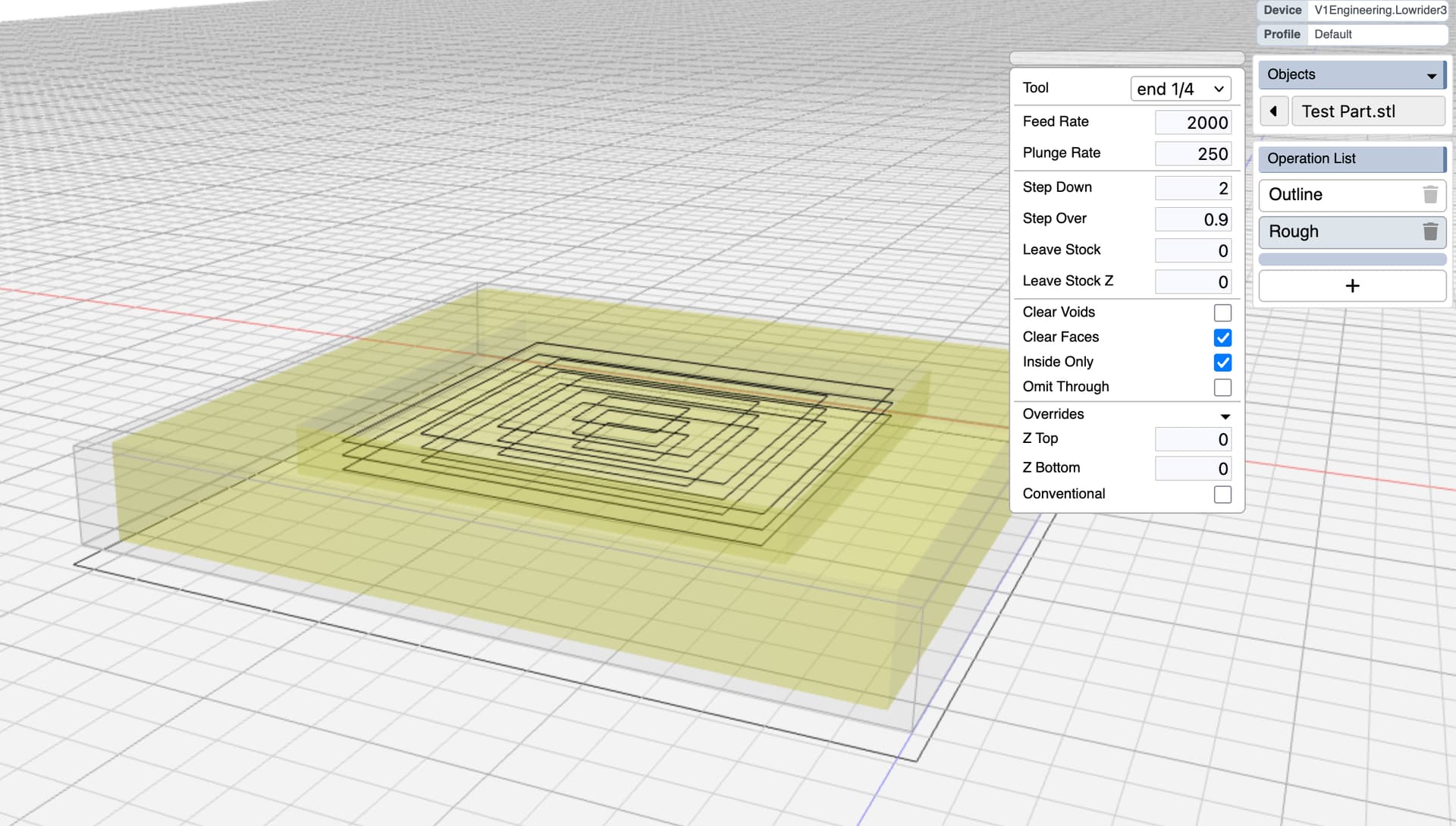
Task: Click the Profile field showing Default
Action: (x=1376, y=34)
